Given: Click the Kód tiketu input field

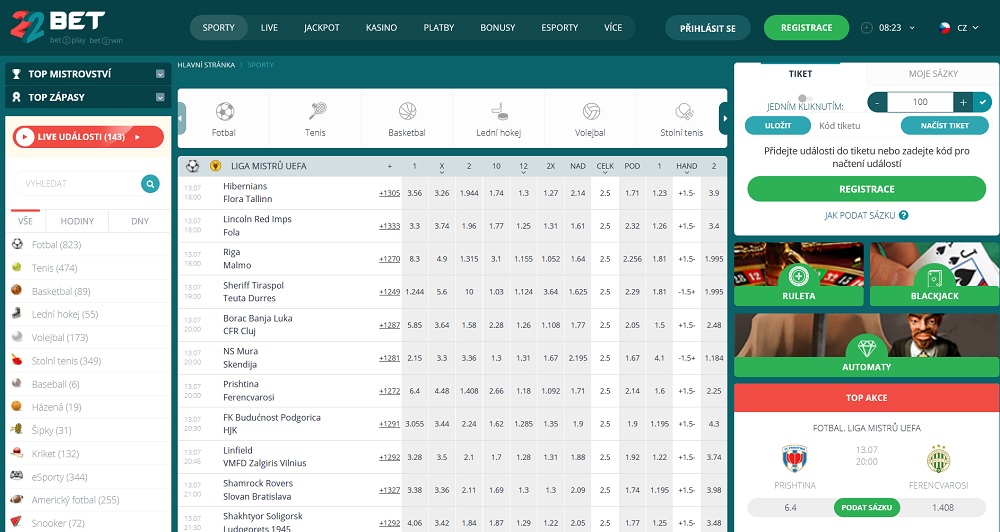Looking at the screenshot, I should click(x=855, y=126).
